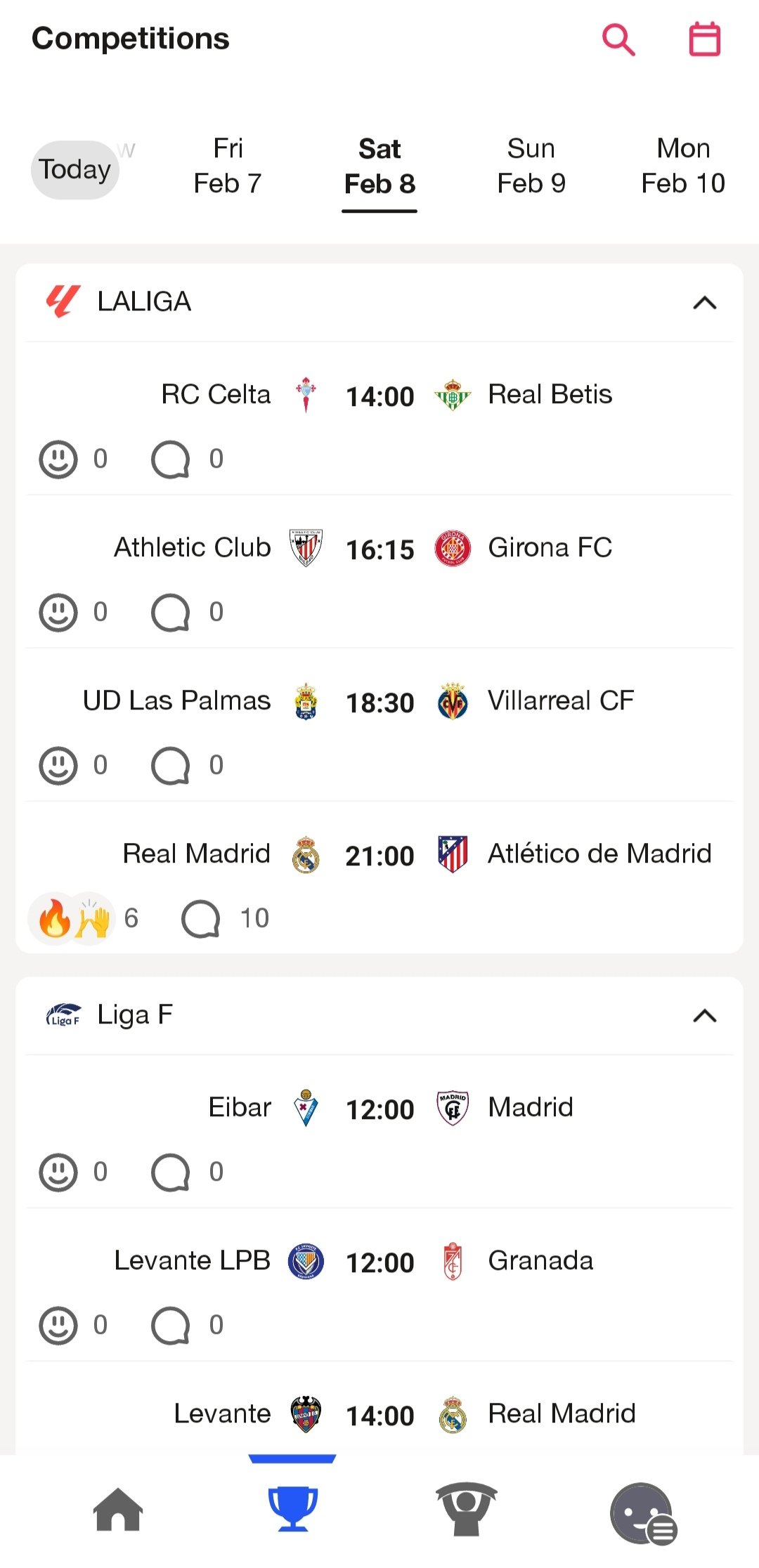Go to the home tab icon
759x1568 pixels.
point(118,1509)
